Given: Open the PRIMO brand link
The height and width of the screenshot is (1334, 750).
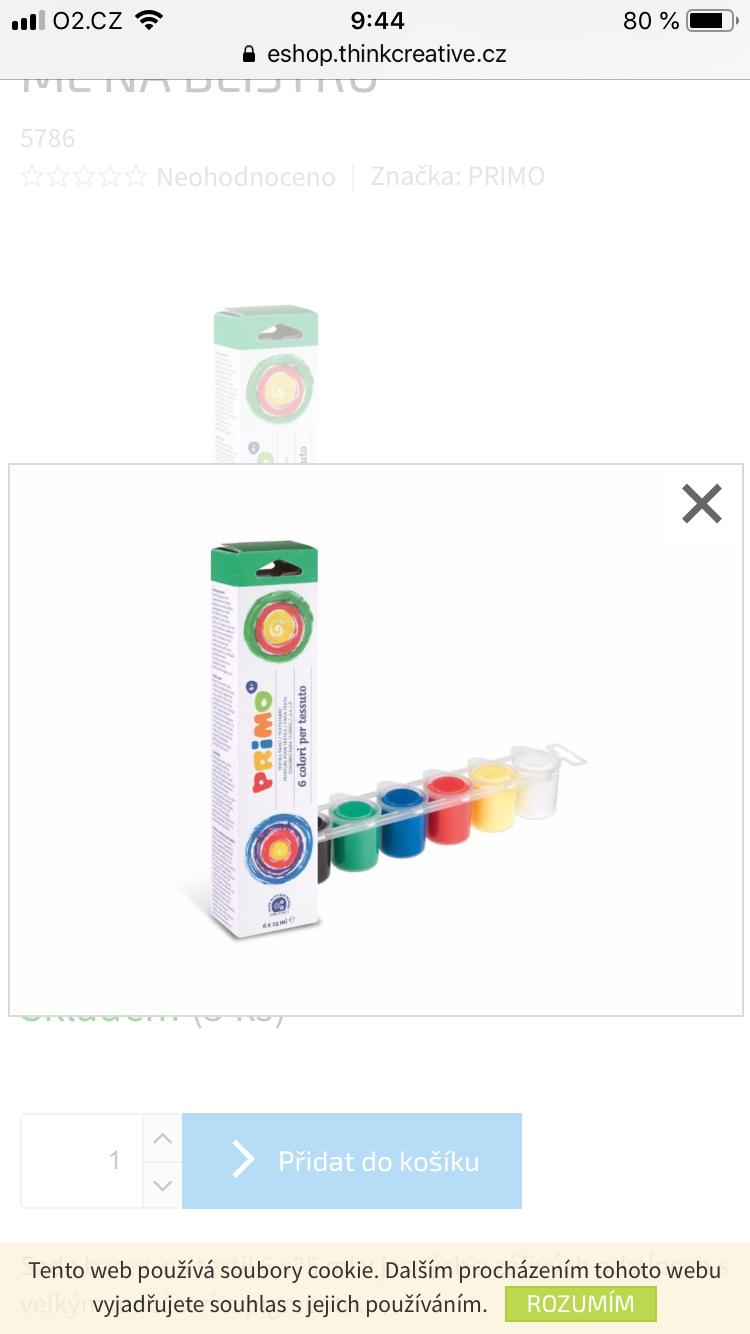Looking at the screenshot, I should [508, 176].
